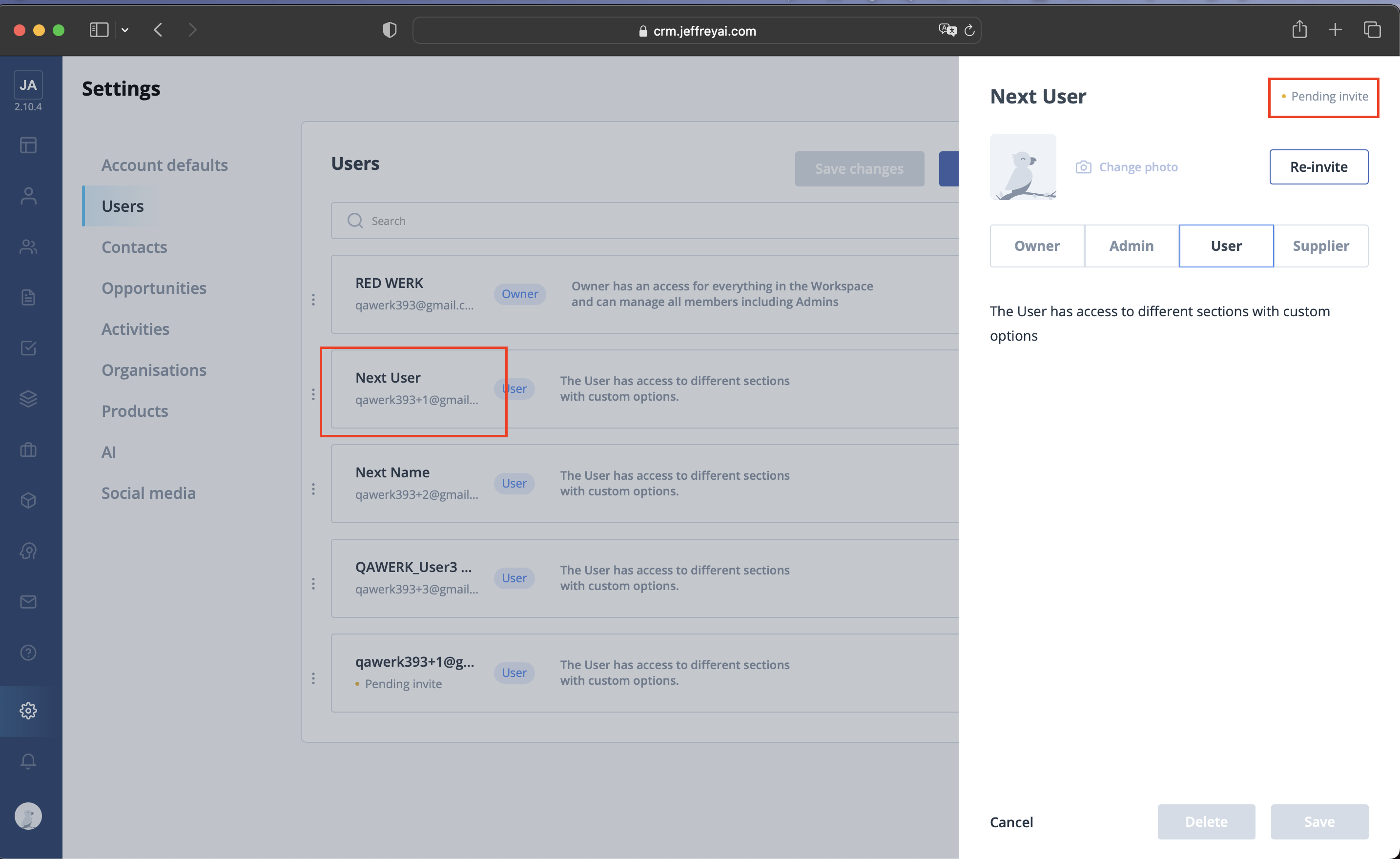Open the cube products sidebar icon

pyautogui.click(x=28, y=500)
